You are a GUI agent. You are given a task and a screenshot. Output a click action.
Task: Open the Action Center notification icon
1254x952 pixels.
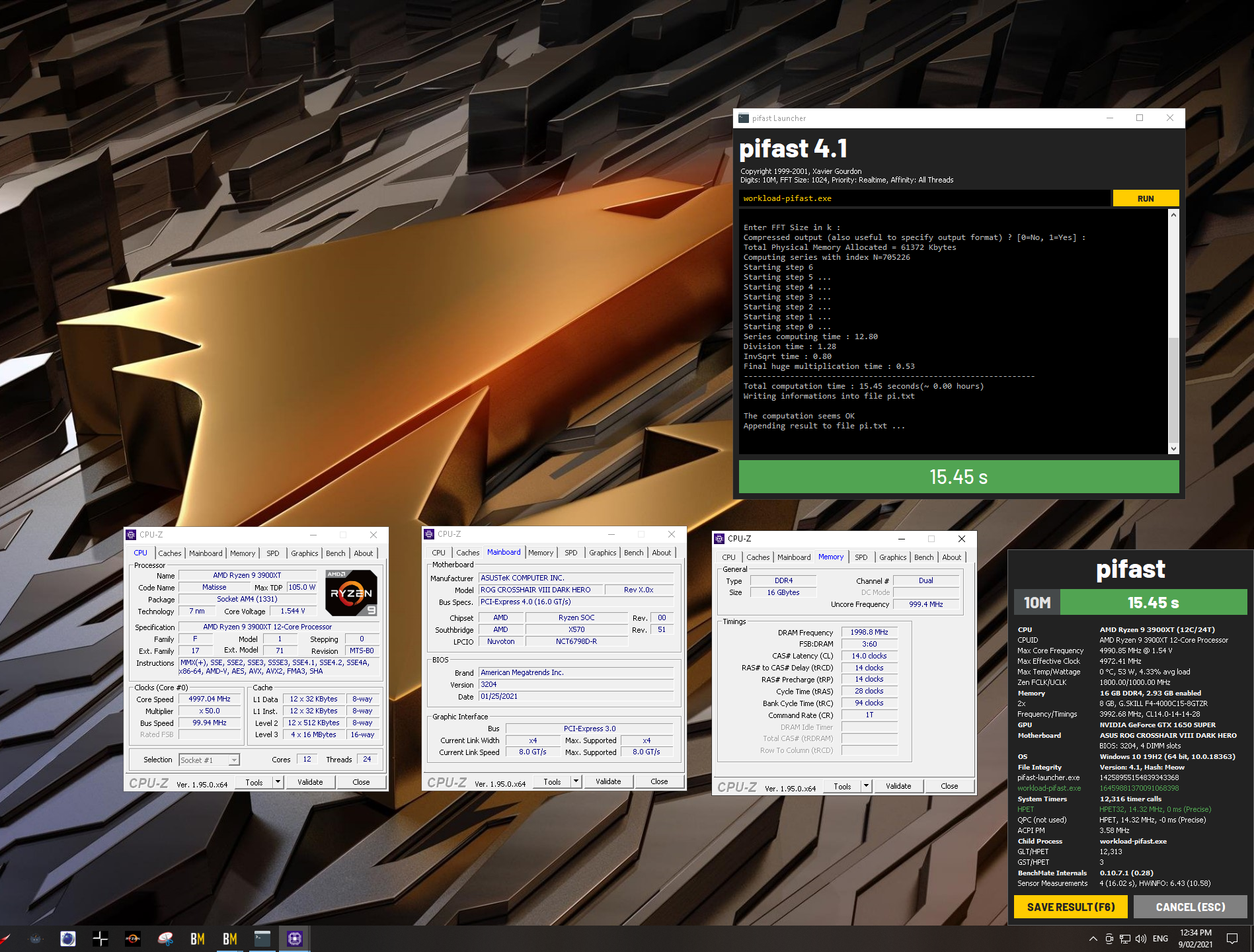pyautogui.click(x=1232, y=938)
